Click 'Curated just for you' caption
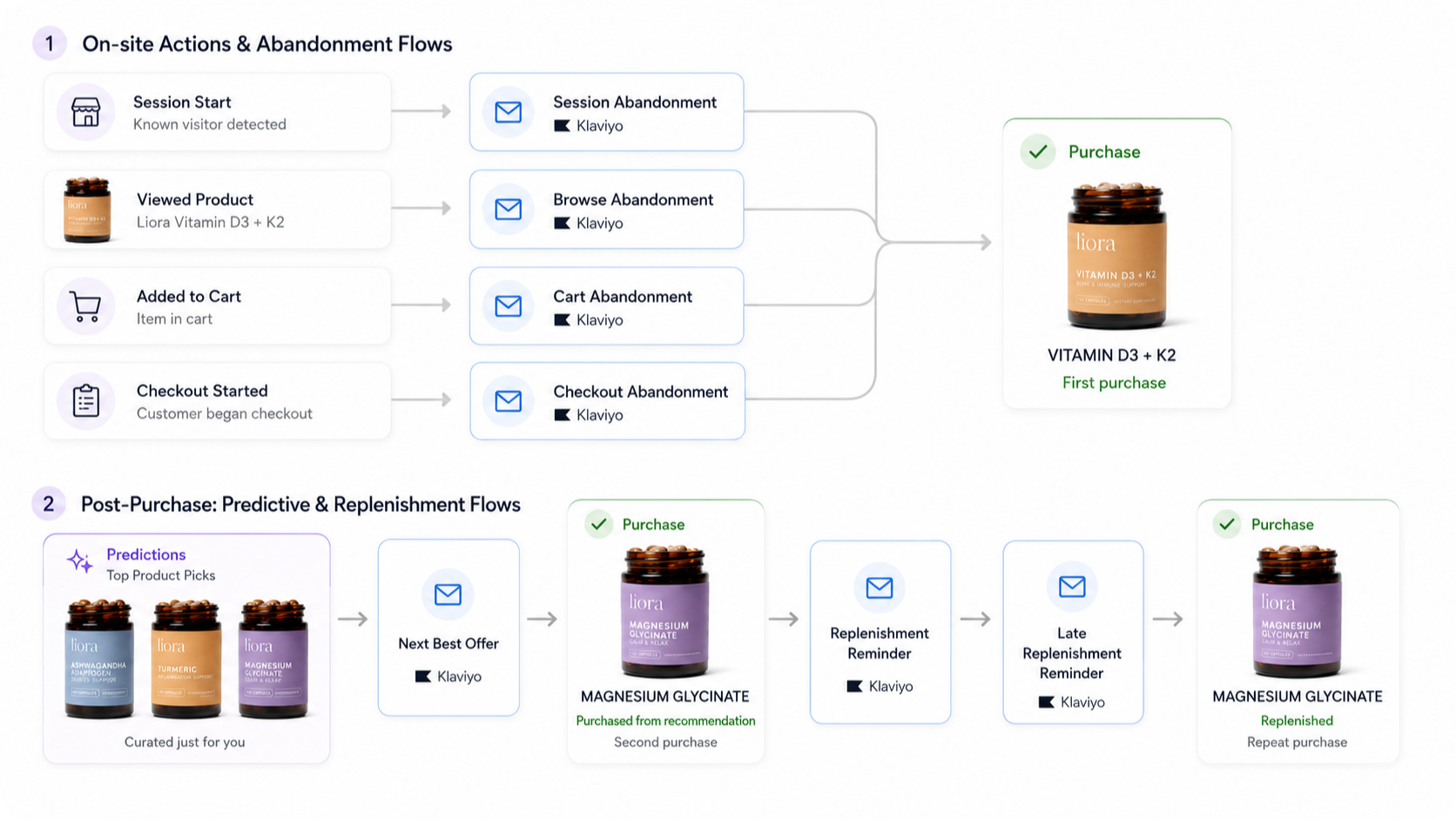Screen dimensions: 1456x819 click(x=185, y=742)
